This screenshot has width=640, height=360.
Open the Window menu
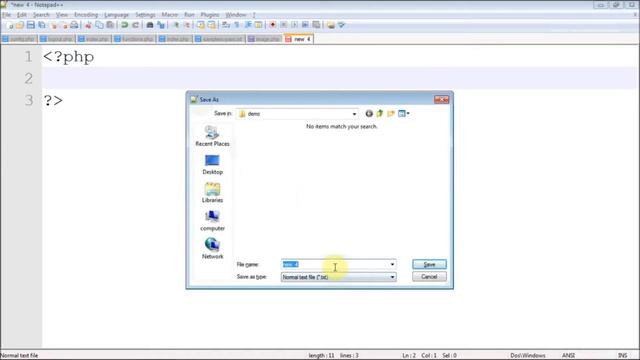click(236, 15)
